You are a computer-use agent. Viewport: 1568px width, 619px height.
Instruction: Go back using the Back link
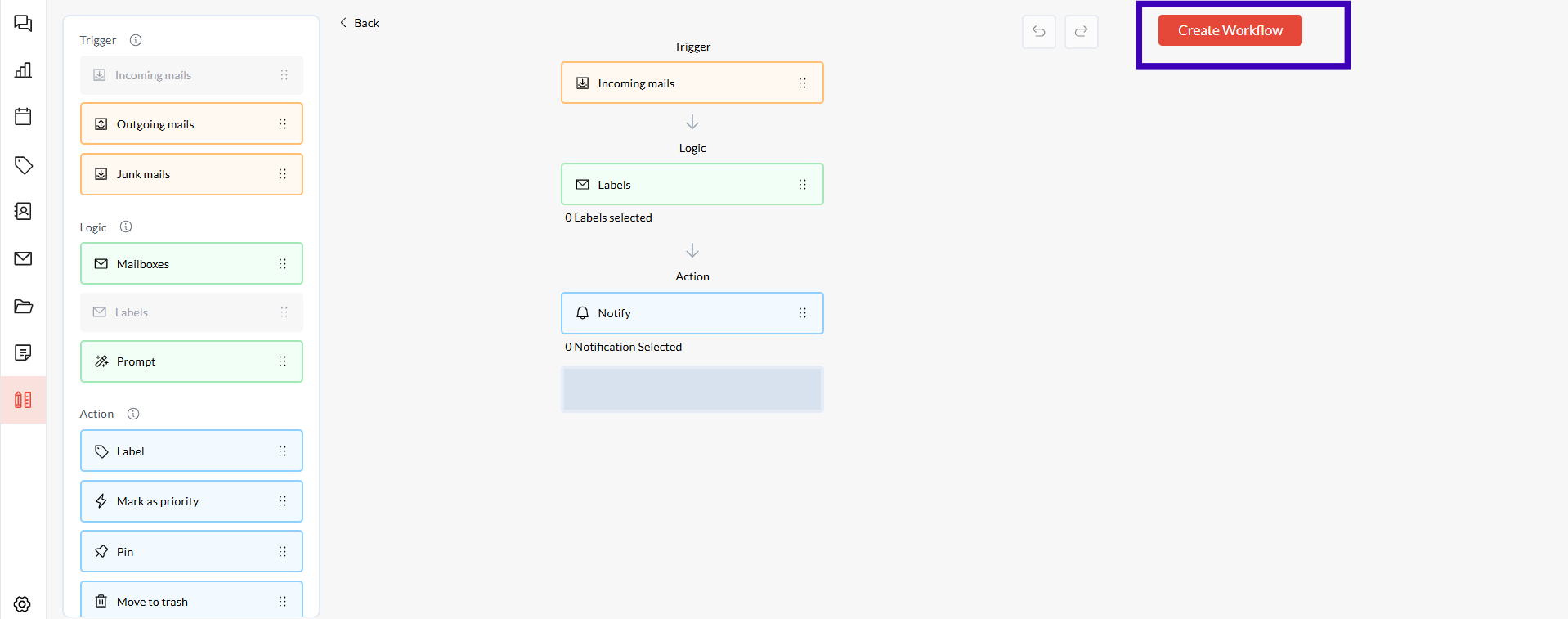click(x=360, y=23)
